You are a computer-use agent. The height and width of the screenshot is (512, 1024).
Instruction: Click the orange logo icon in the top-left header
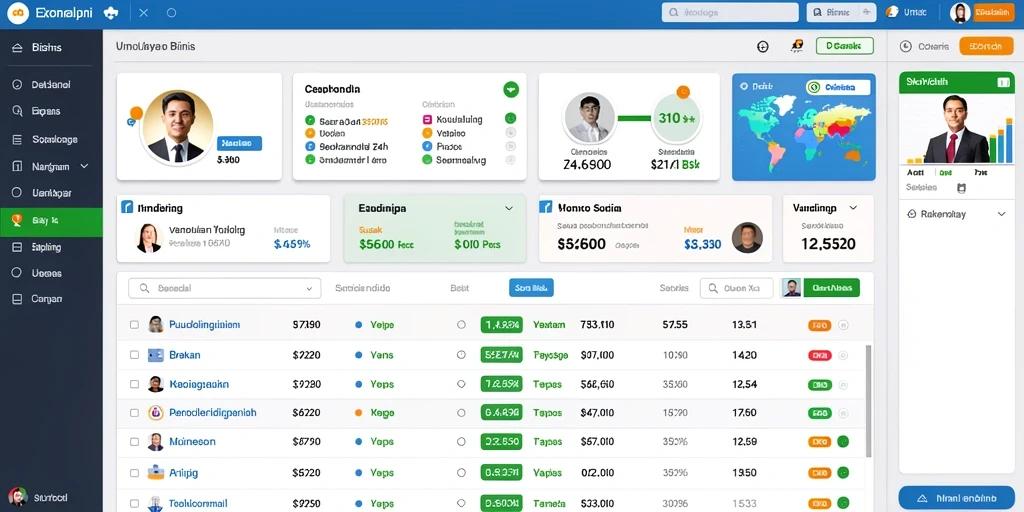[18, 12]
